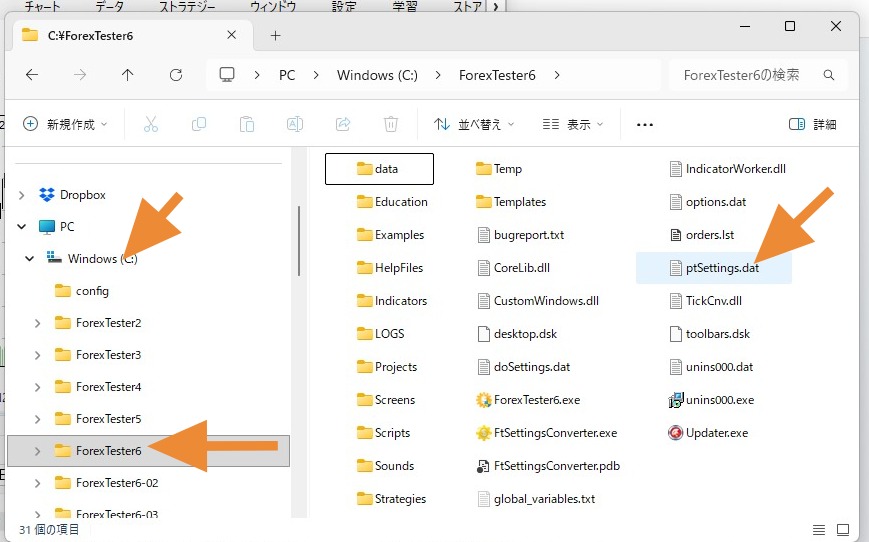Click the search magnifier icon
This screenshot has width=869, height=542.
829,75
